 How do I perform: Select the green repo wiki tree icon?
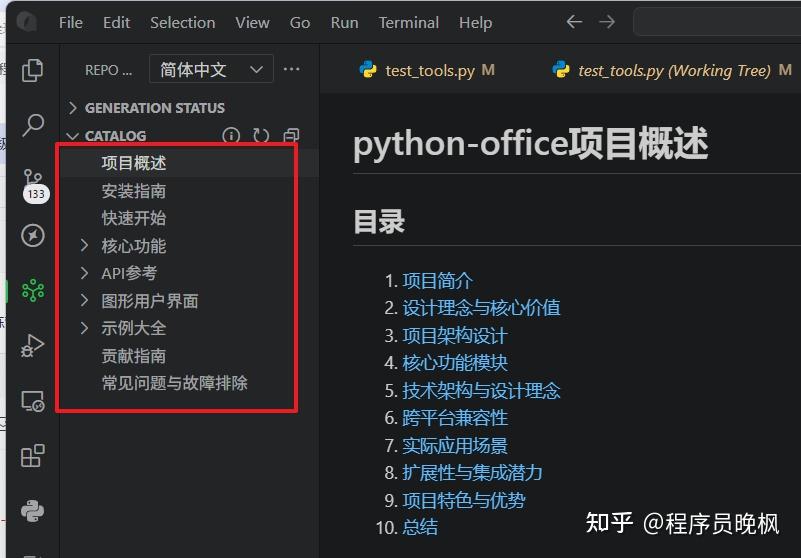[33, 290]
